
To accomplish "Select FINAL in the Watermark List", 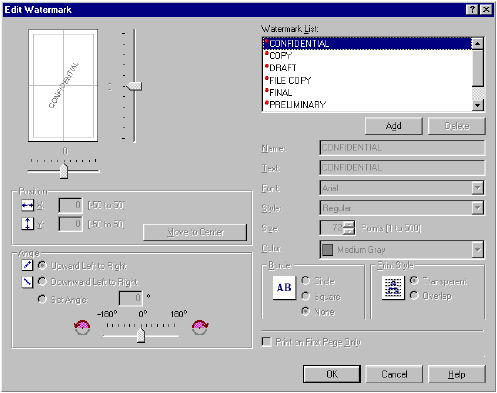I will 367,92.
